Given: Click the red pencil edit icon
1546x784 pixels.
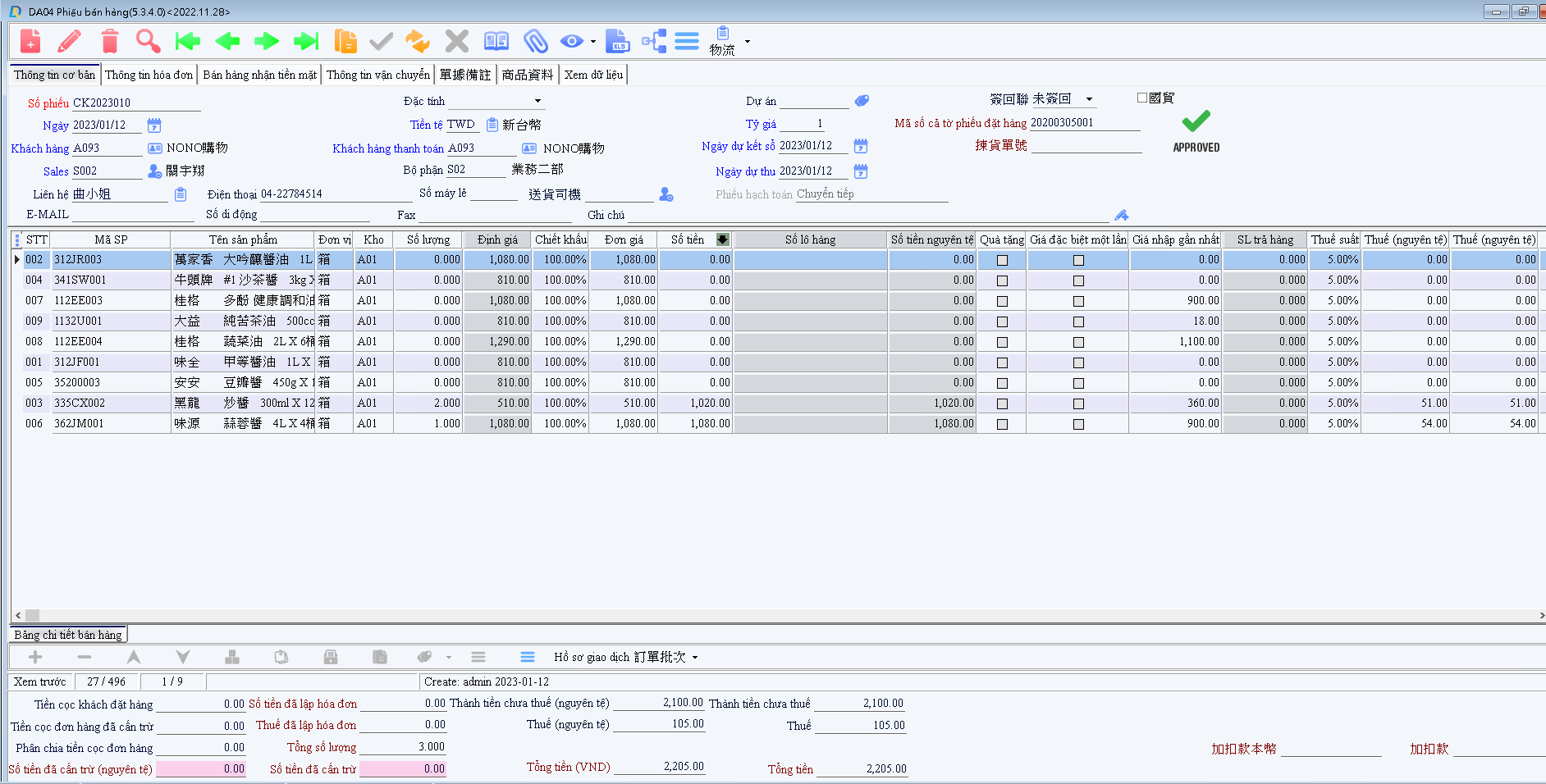Looking at the screenshot, I should click(x=70, y=41).
